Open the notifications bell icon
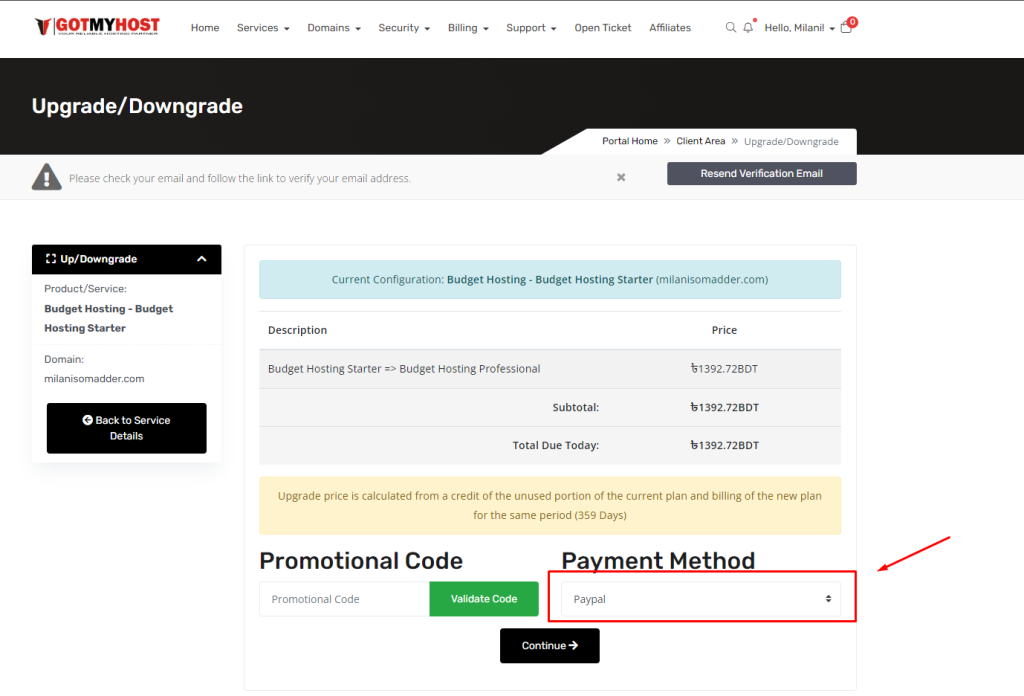The image size is (1024, 696). [748, 28]
